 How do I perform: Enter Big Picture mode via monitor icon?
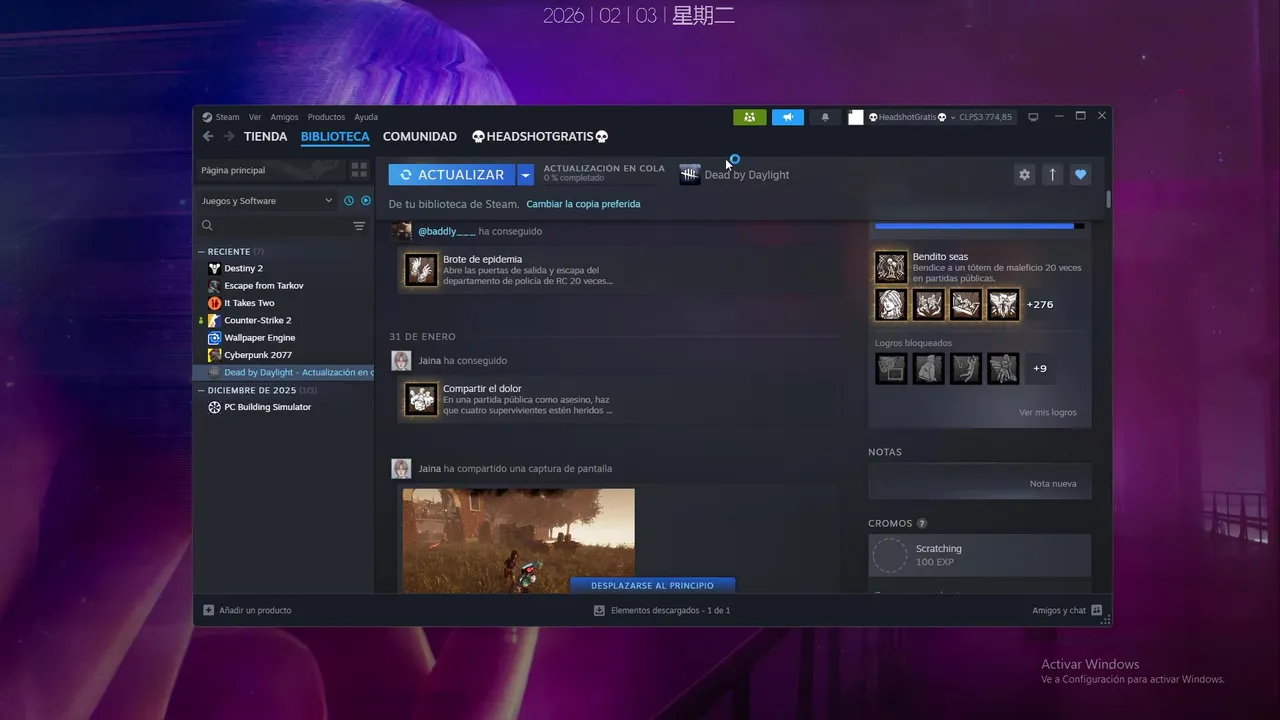tap(1034, 117)
